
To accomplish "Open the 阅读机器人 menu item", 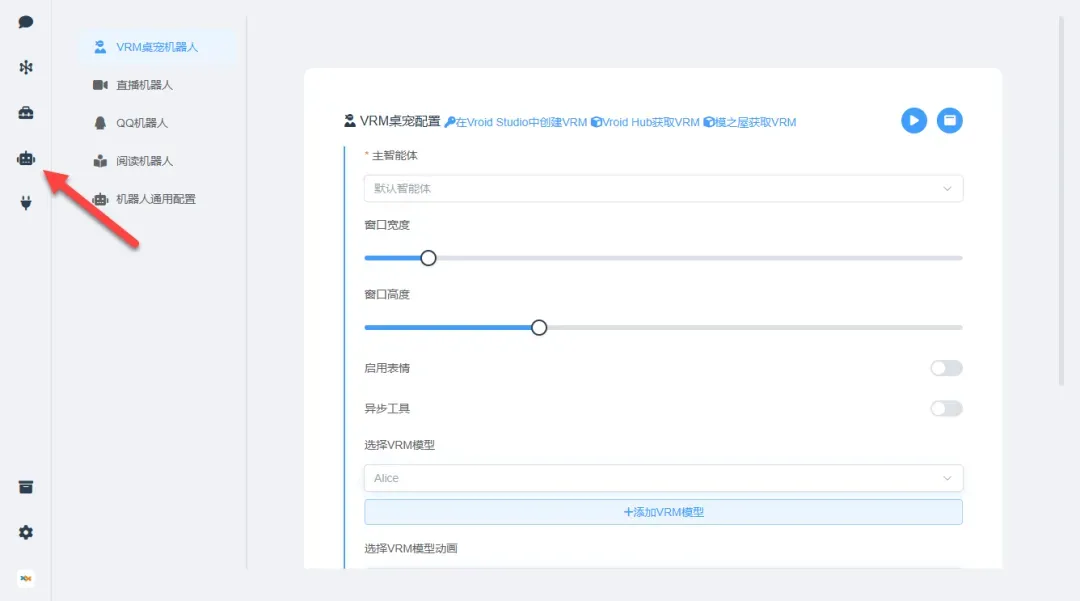I will 144,161.
